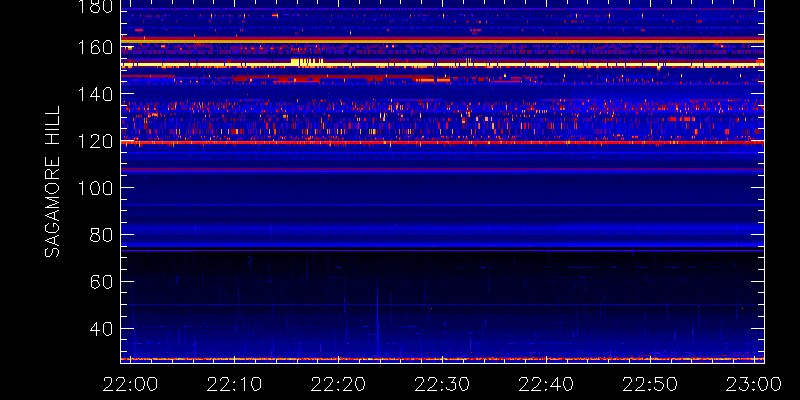800x400 pixels.
Task: Click the 100 frequency axis label
Action: tap(95, 188)
